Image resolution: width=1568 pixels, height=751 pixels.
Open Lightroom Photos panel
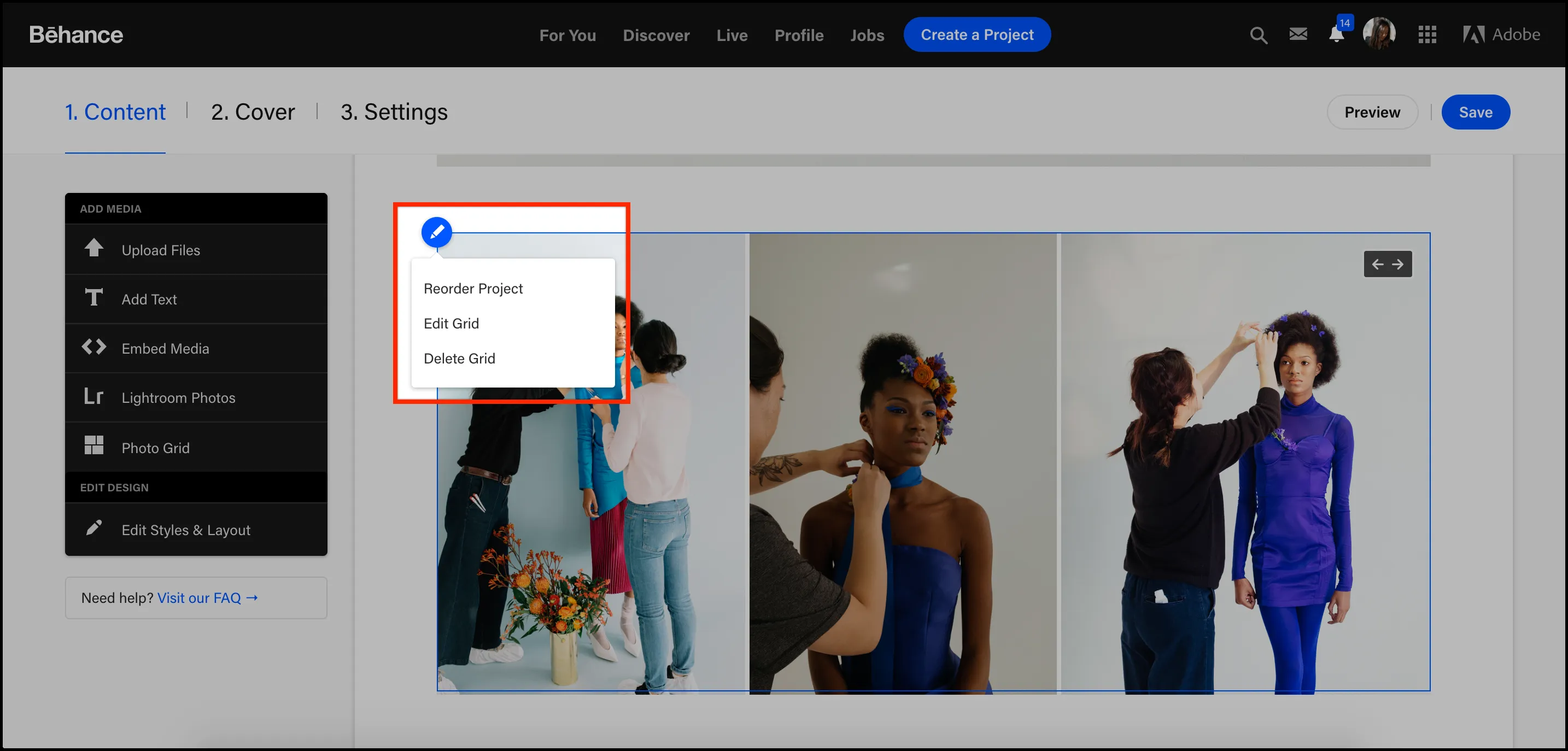pos(178,397)
